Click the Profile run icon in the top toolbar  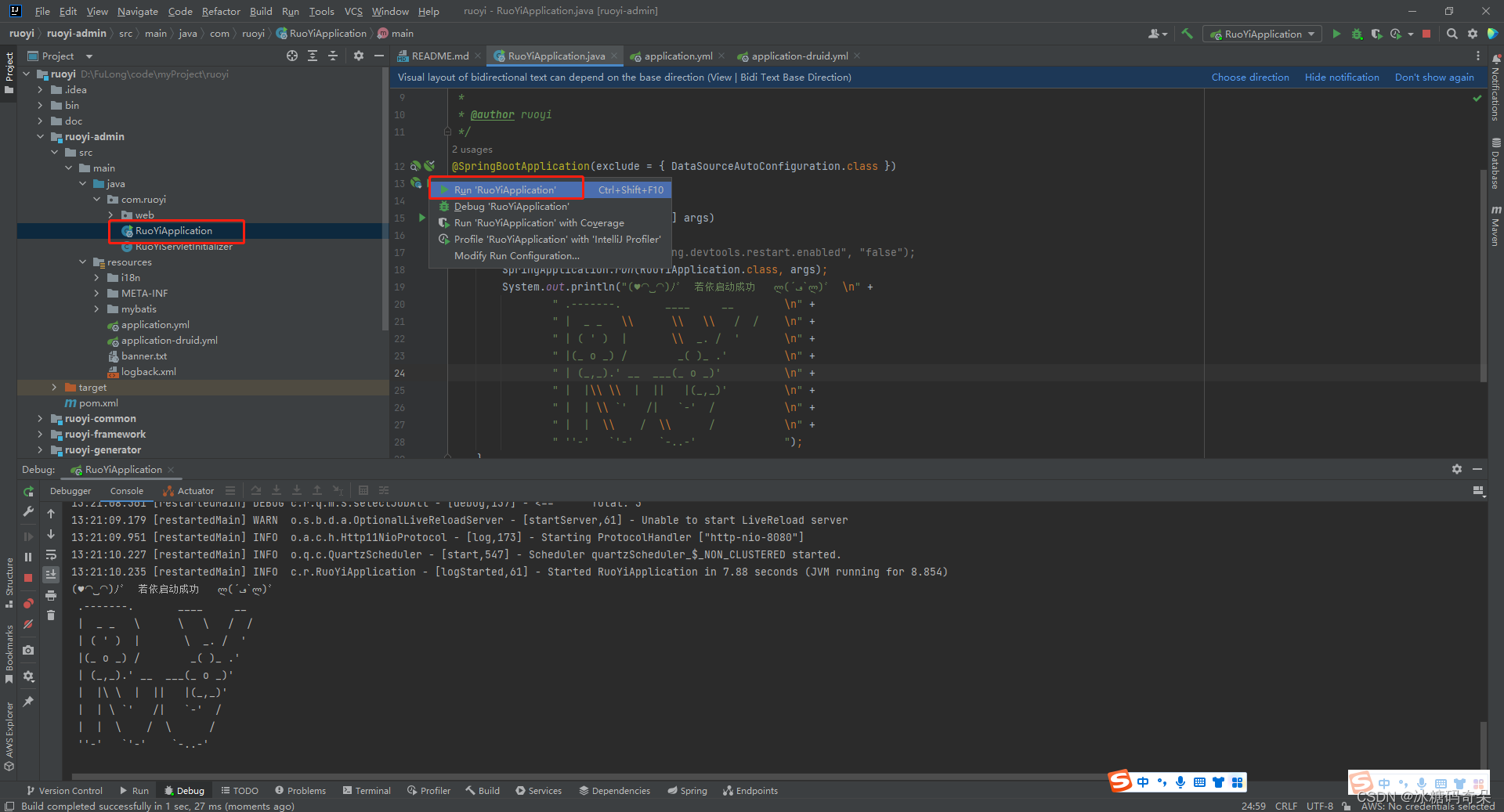coord(1395,34)
